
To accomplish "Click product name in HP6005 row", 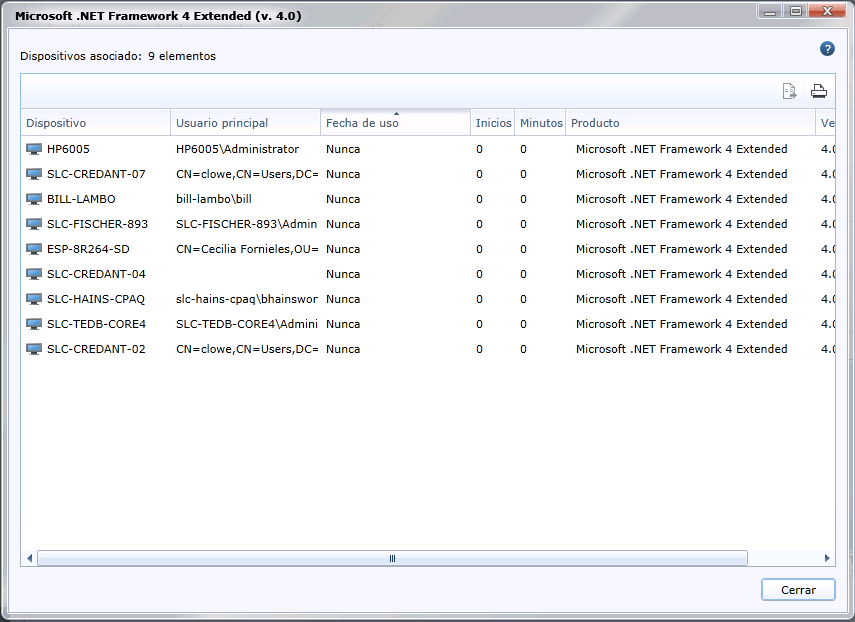I will click(682, 149).
